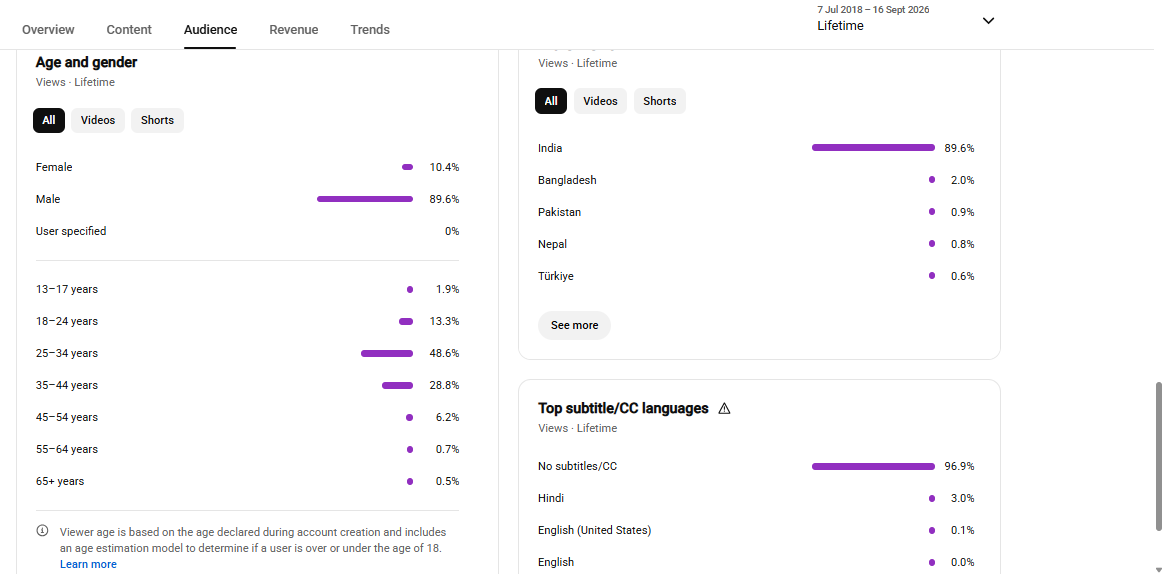The height and width of the screenshot is (574, 1163).
Task: Click the 18–24 years bar
Action: pos(406,321)
